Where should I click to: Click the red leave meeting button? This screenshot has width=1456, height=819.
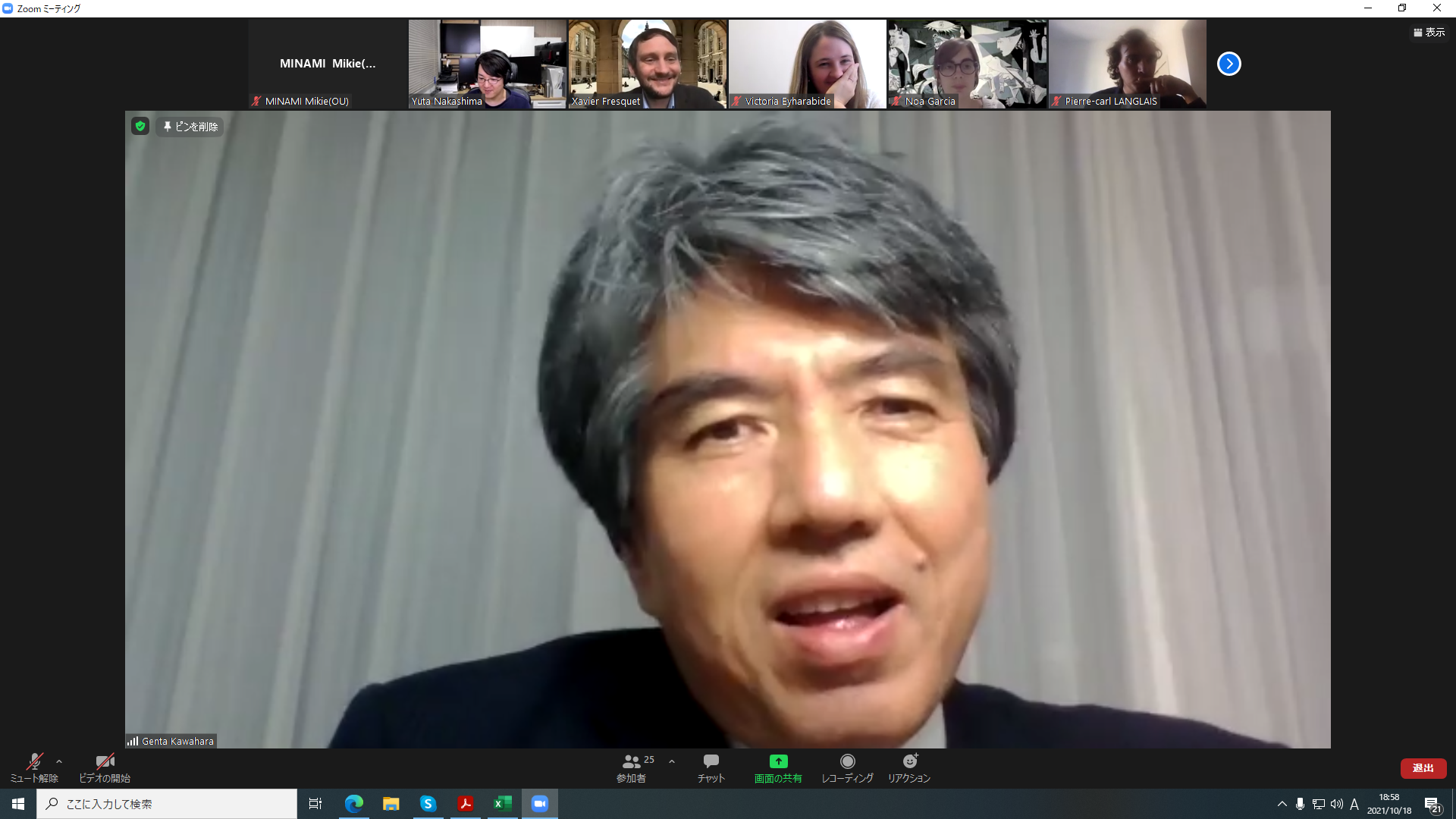coord(1423,768)
